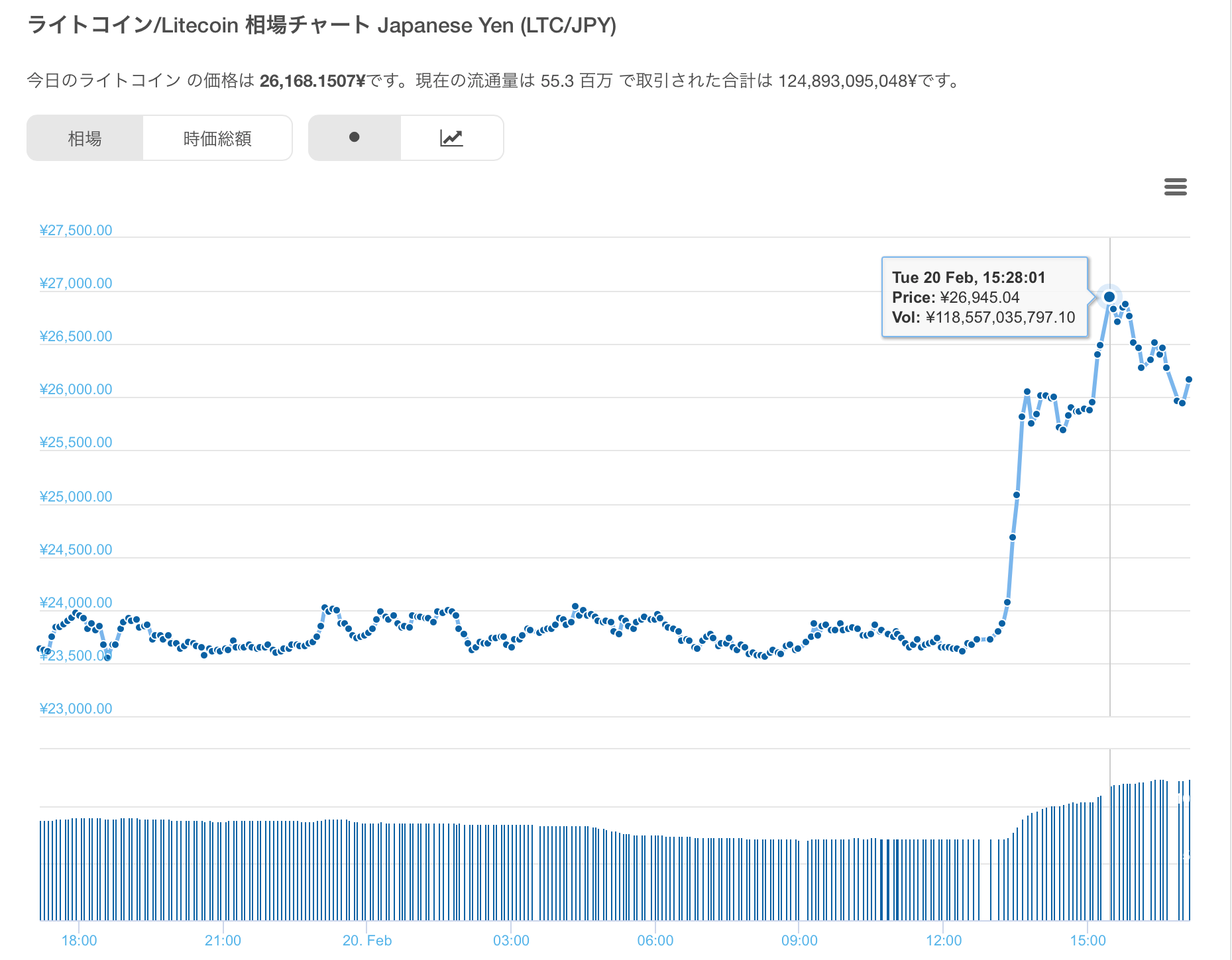1232x960 pixels.
Task: Click the ¥26,500.00 axis label
Action: pyautogui.click(x=76, y=336)
